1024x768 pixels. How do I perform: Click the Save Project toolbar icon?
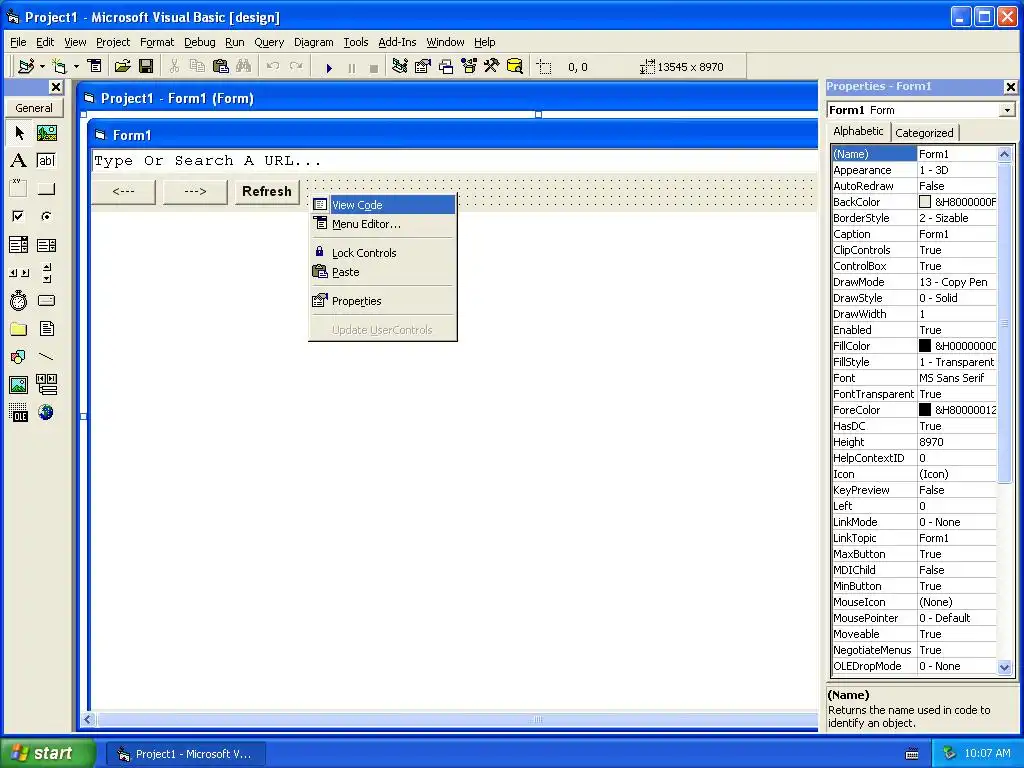146,67
